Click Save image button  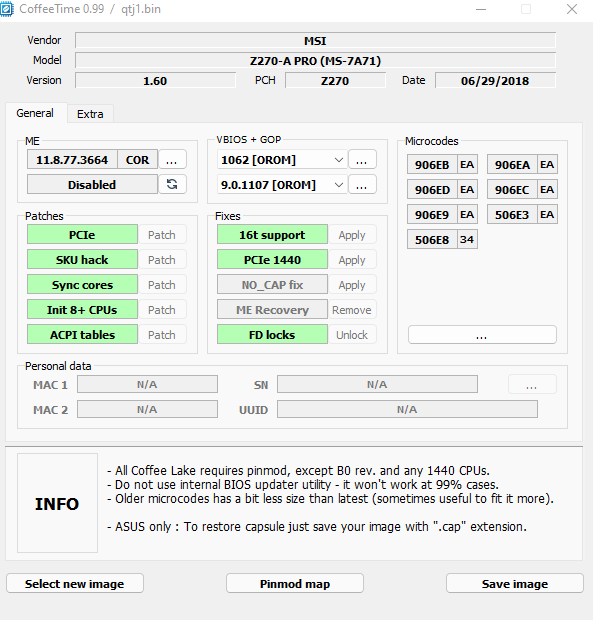515,583
